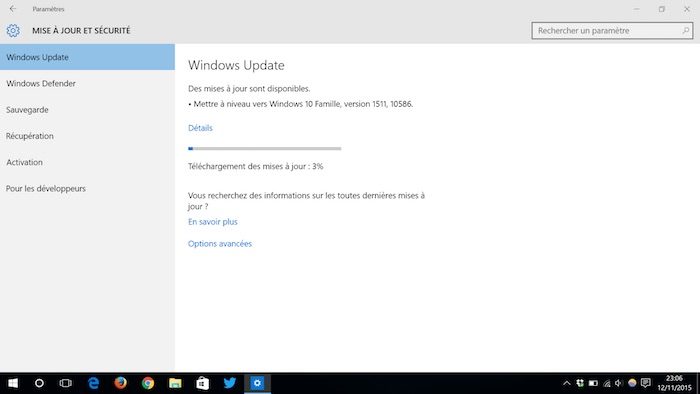This screenshot has height=394, width=700.
Task: Launch Microsoft Edge from the taskbar
Action: (93, 383)
